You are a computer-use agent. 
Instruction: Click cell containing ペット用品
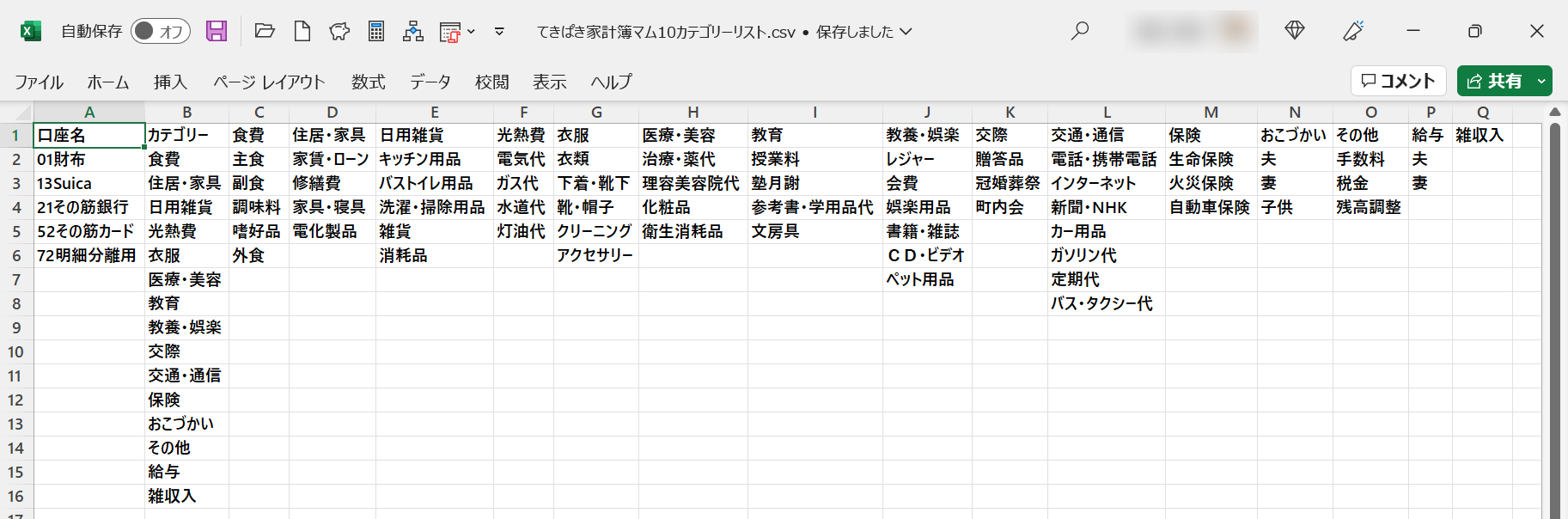coord(928,280)
